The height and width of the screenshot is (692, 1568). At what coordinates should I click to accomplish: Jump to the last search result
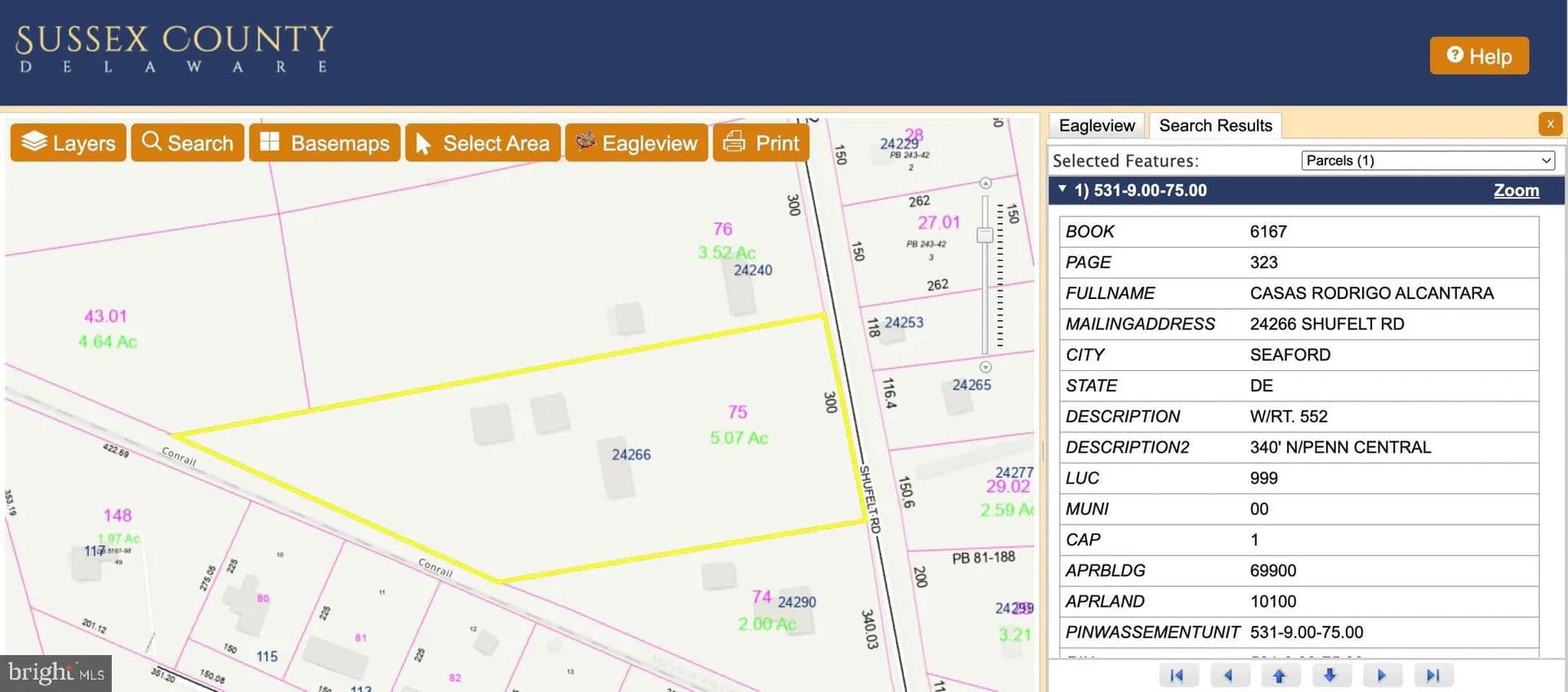click(x=1432, y=676)
